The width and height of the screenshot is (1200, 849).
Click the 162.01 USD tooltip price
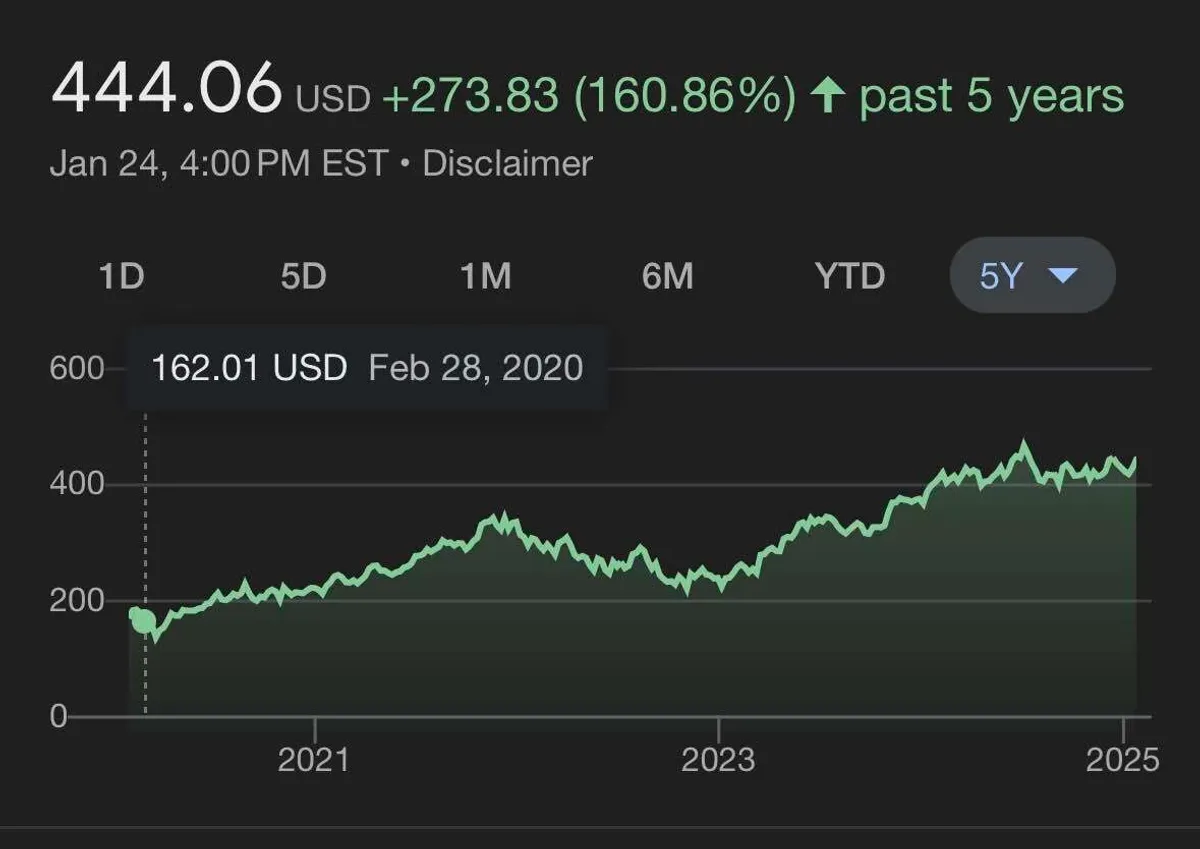point(249,368)
